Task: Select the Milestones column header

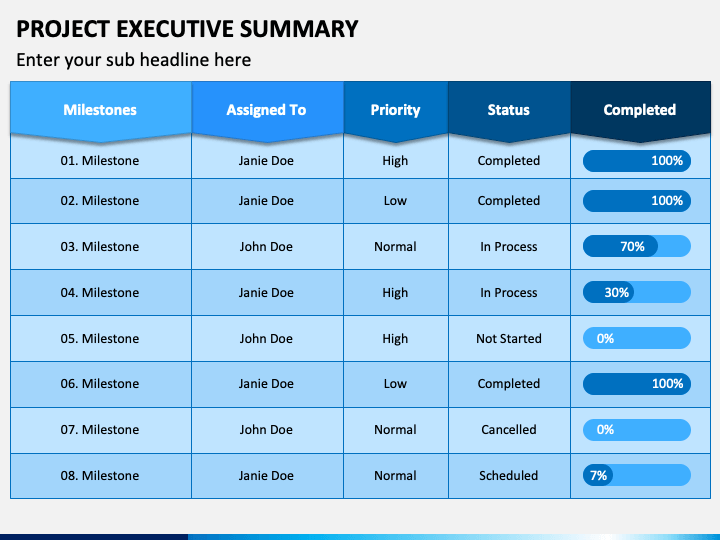Action: [101, 110]
